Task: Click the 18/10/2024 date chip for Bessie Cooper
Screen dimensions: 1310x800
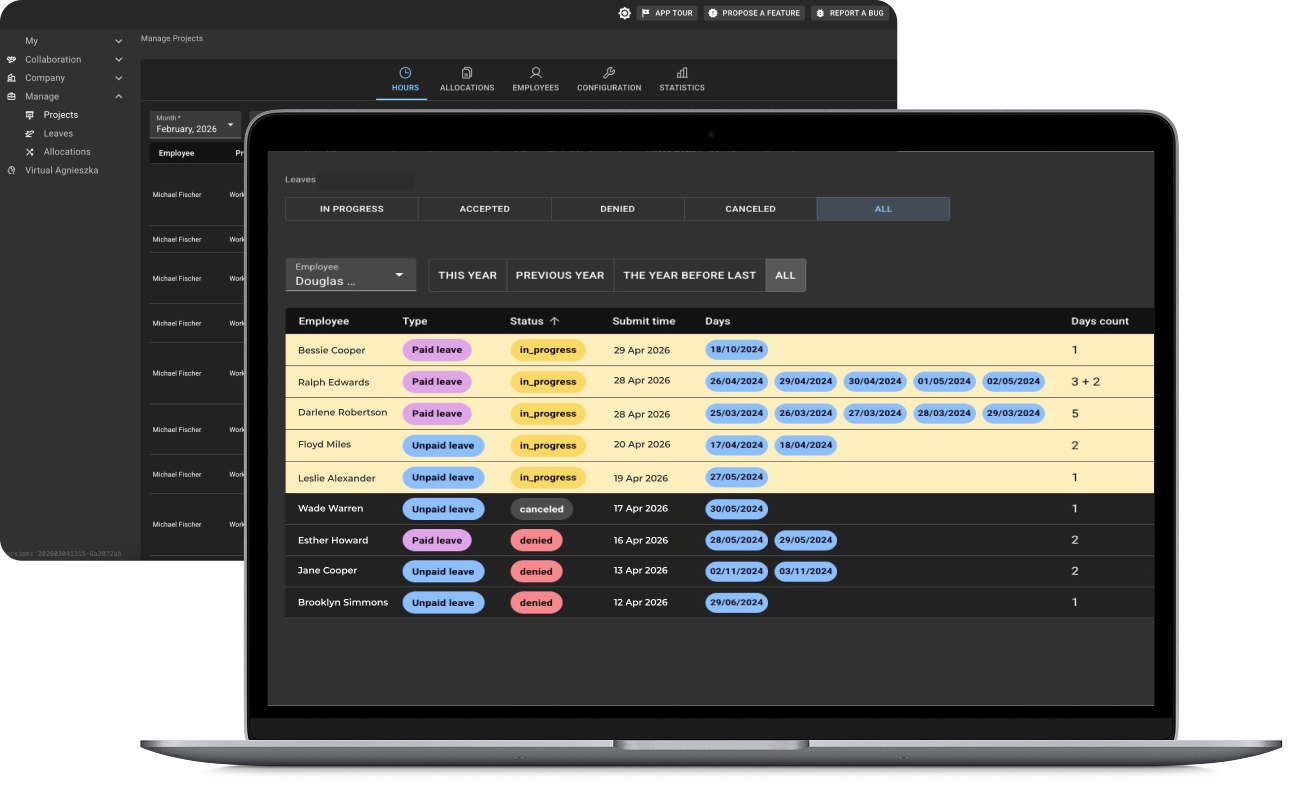Action: 736,349
